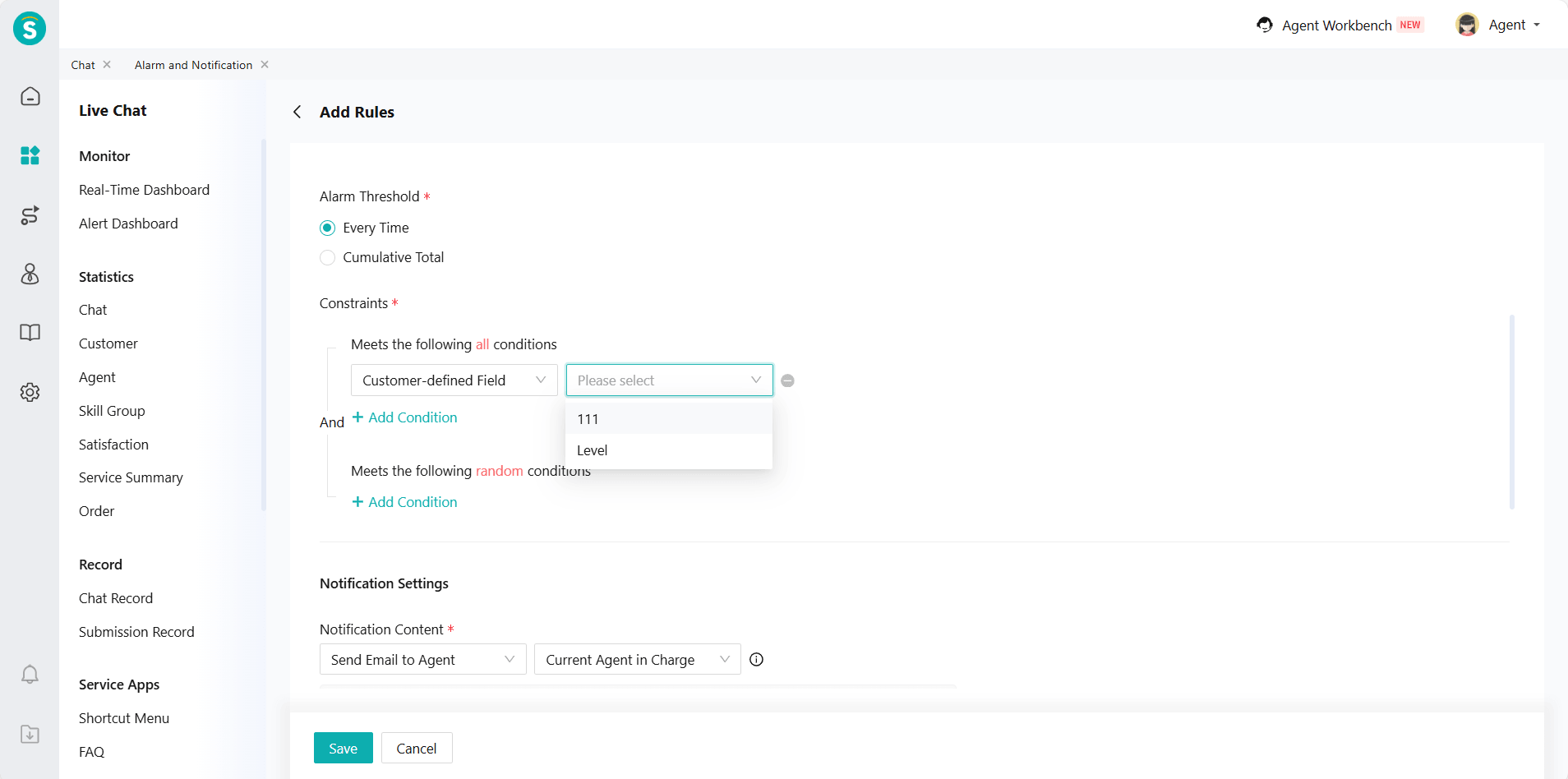Click the Save button
The image size is (1568, 779).
tap(343, 748)
